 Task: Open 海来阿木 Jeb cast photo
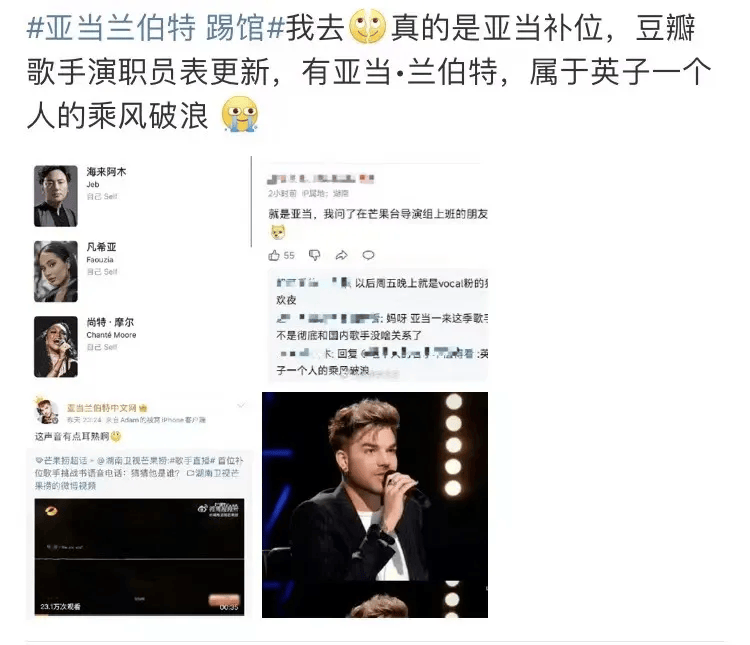(x=55, y=196)
